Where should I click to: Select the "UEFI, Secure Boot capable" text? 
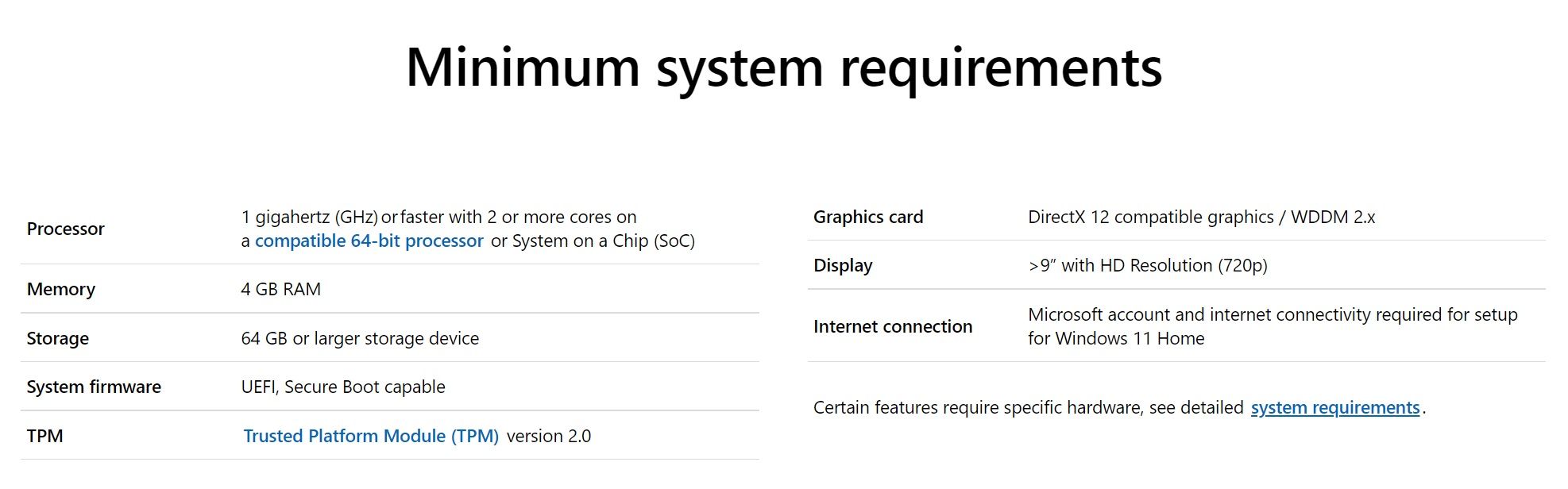click(343, 387)
